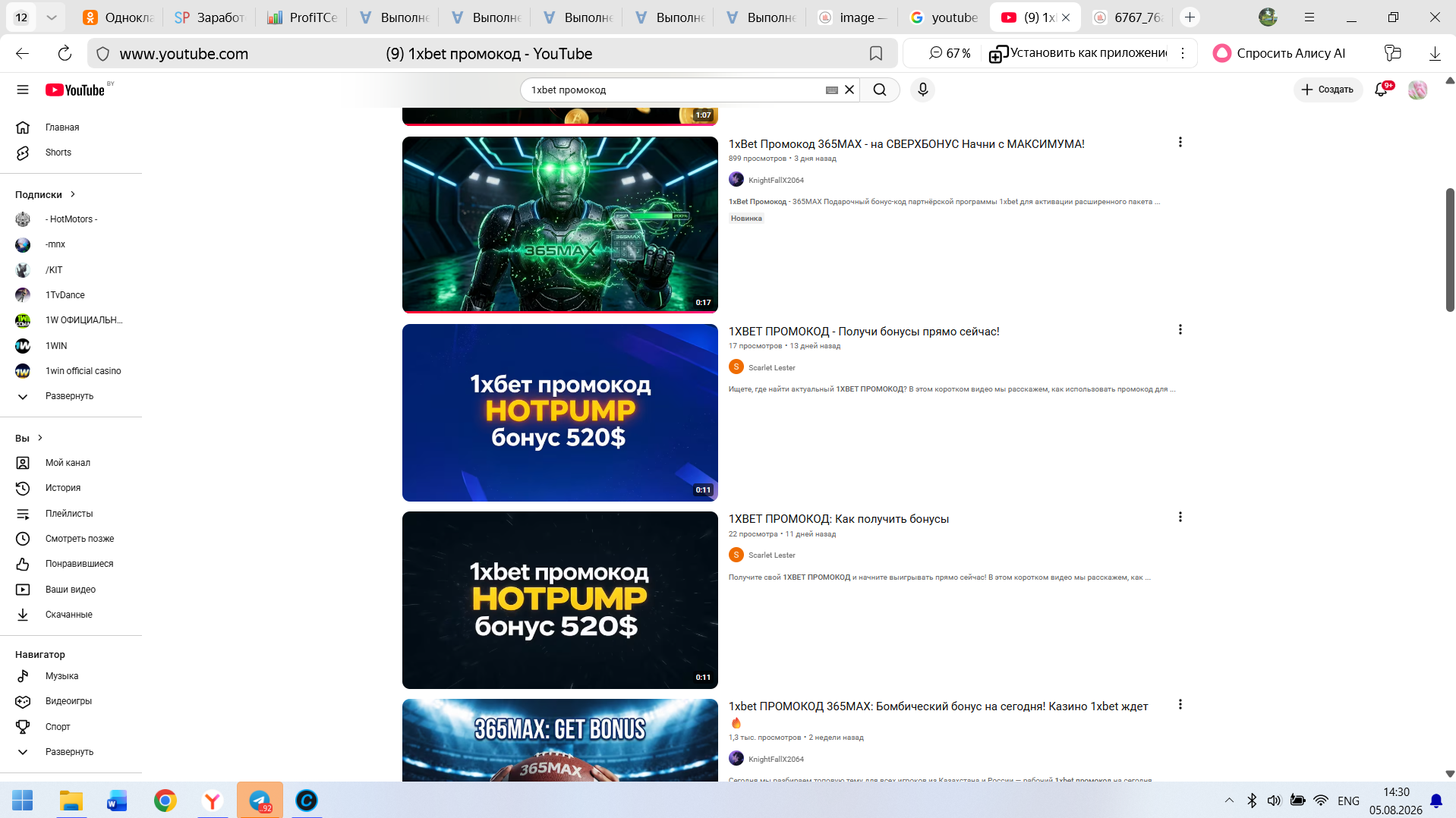The image size is (1456, 818).
Task: Open more options for Получи бонусы прямо сейчас video
Action: (x=1180, y=329)
